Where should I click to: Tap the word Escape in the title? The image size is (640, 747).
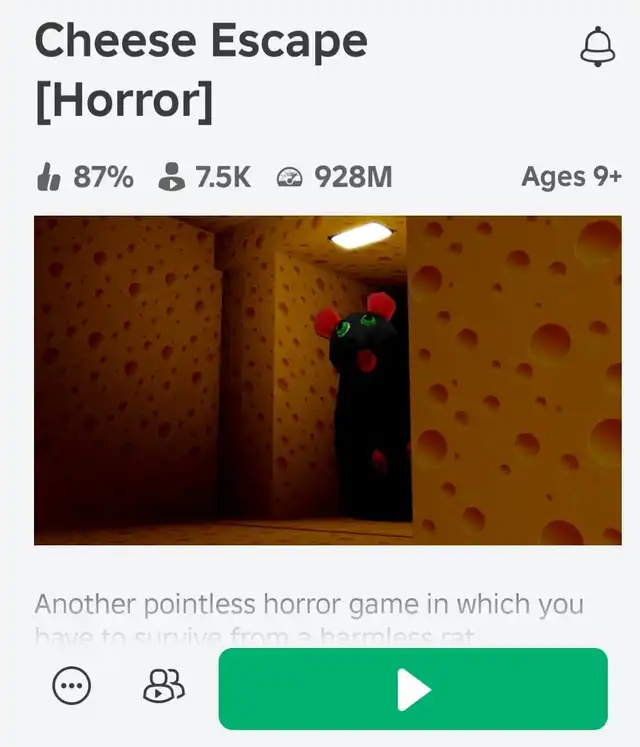[x=289, y=41]
